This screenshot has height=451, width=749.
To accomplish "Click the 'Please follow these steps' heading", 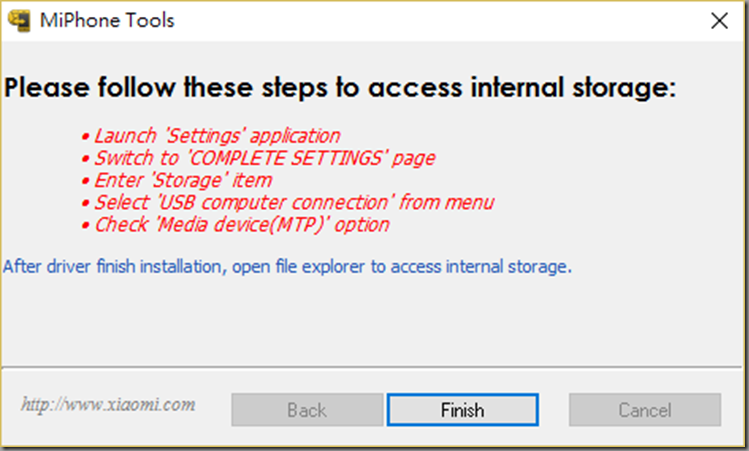I will (340, 87).
